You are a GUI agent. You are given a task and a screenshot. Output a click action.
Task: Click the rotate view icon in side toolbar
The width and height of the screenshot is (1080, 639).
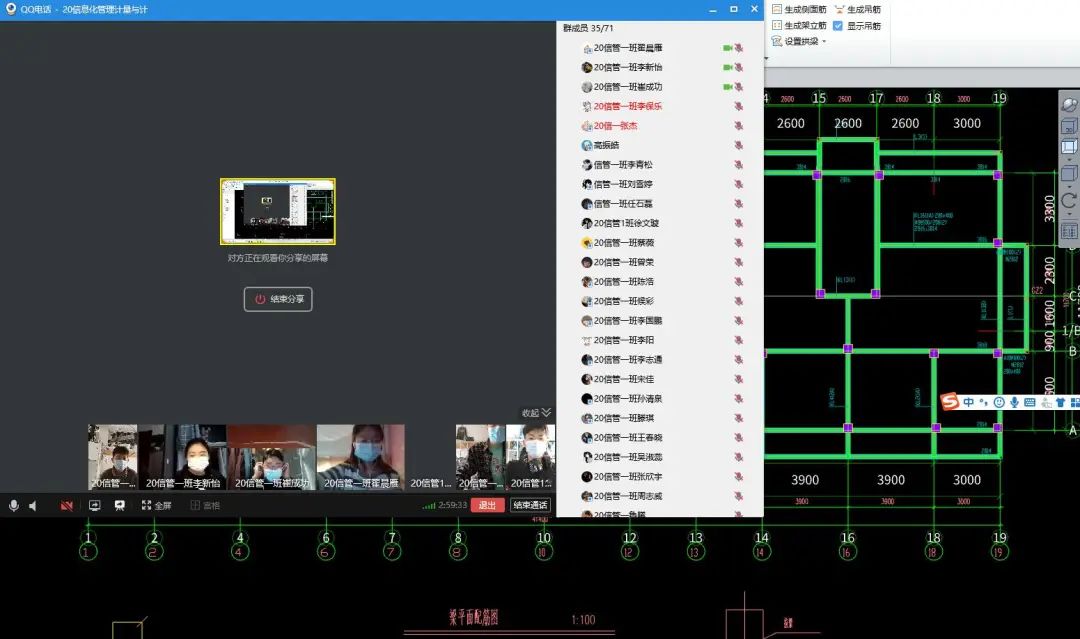point(1069,200)
